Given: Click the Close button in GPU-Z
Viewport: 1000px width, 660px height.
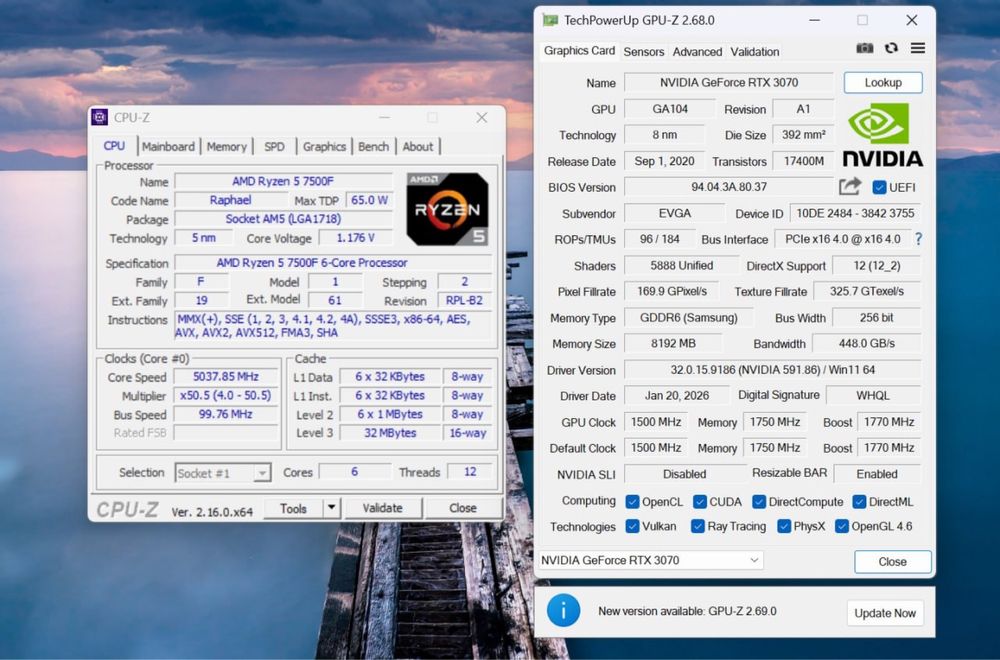Looking at the screenshot, I should point(892,561).
